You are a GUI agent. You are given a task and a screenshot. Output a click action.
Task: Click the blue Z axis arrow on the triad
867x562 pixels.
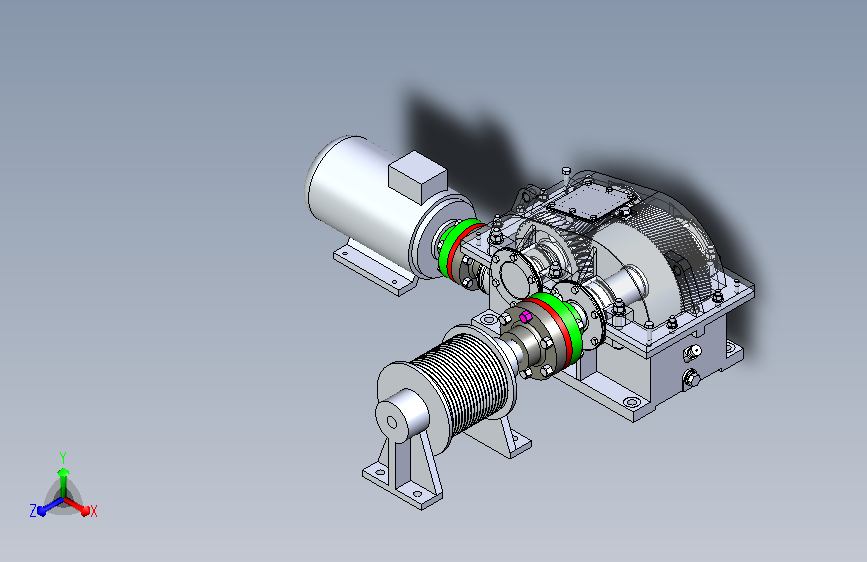(x=49, y=506)
